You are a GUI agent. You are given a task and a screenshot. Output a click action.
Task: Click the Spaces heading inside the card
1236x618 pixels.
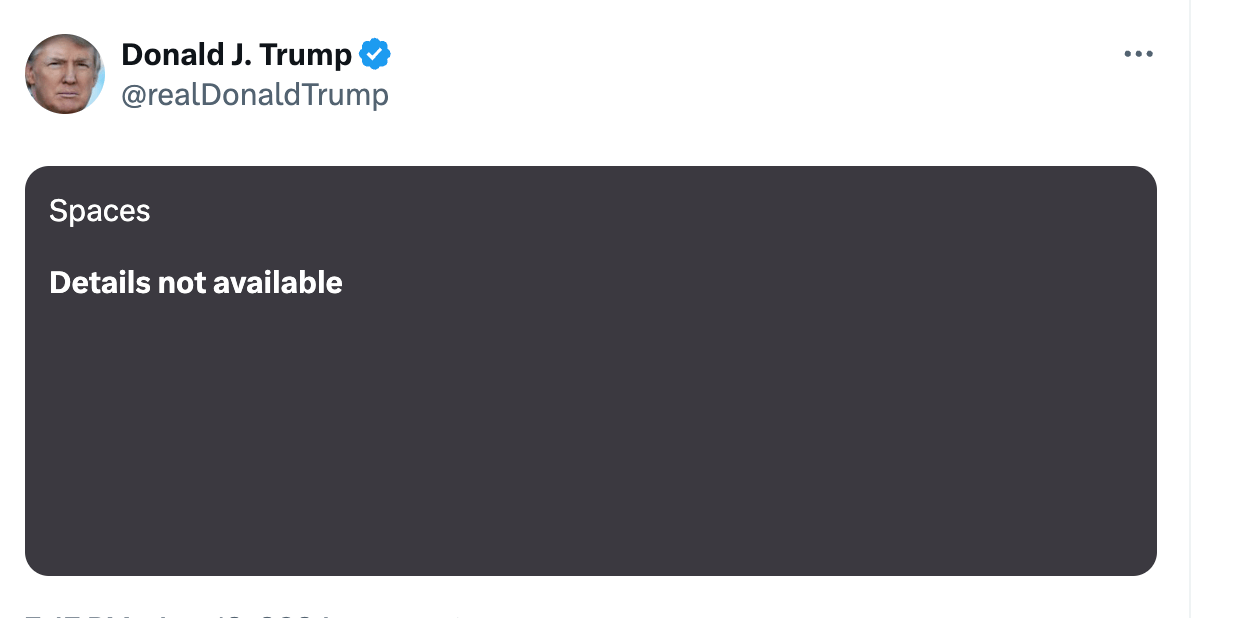click(99, 211)
